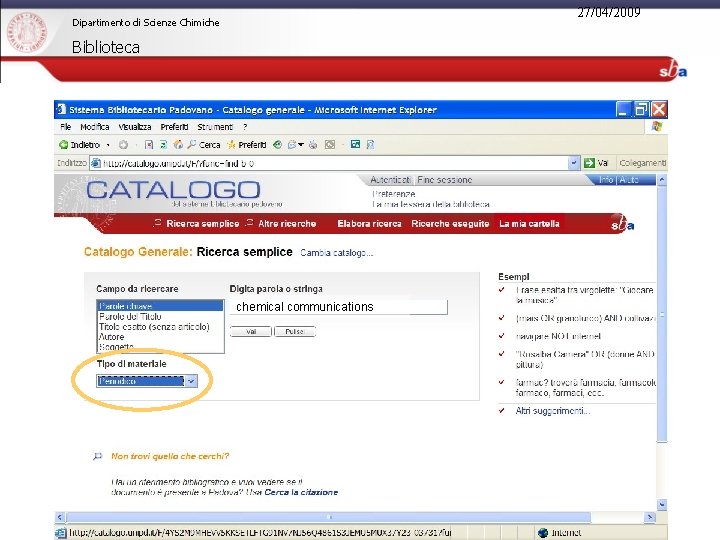Click the Info link
Image resolution: width=720 pixels, height=540 pixels.
tap(606, 180)
